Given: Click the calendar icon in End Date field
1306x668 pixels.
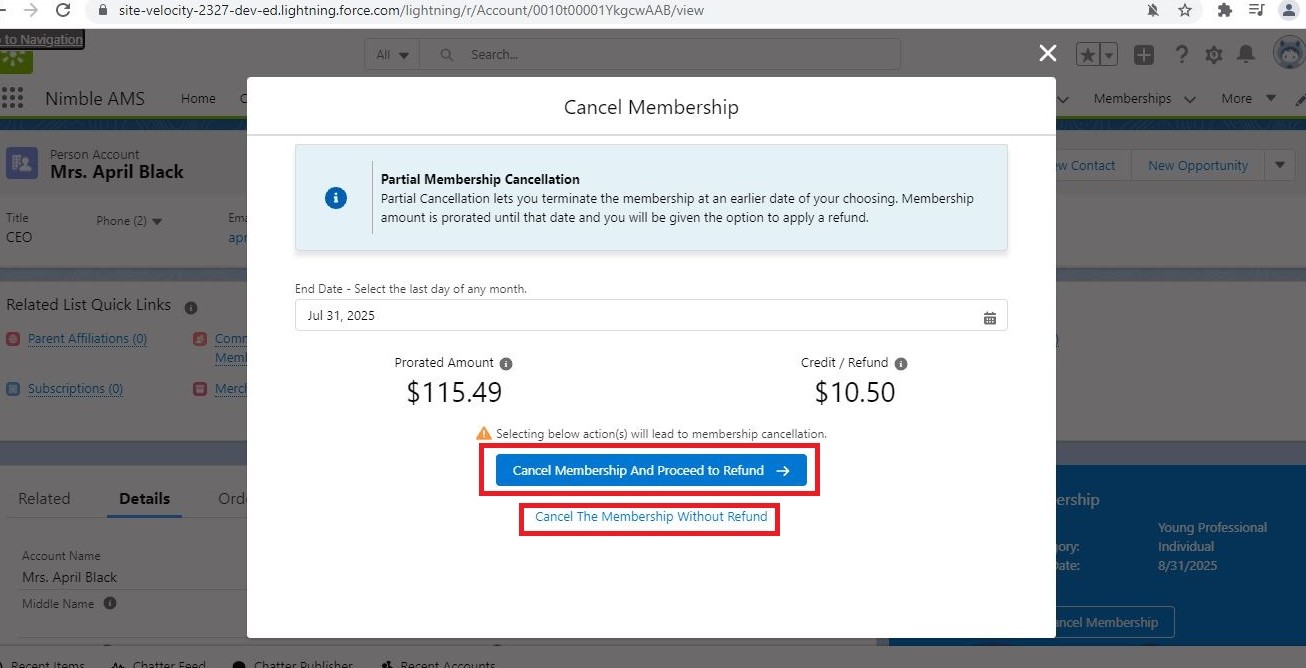Looking at the screenshot, I should point(989,317).
